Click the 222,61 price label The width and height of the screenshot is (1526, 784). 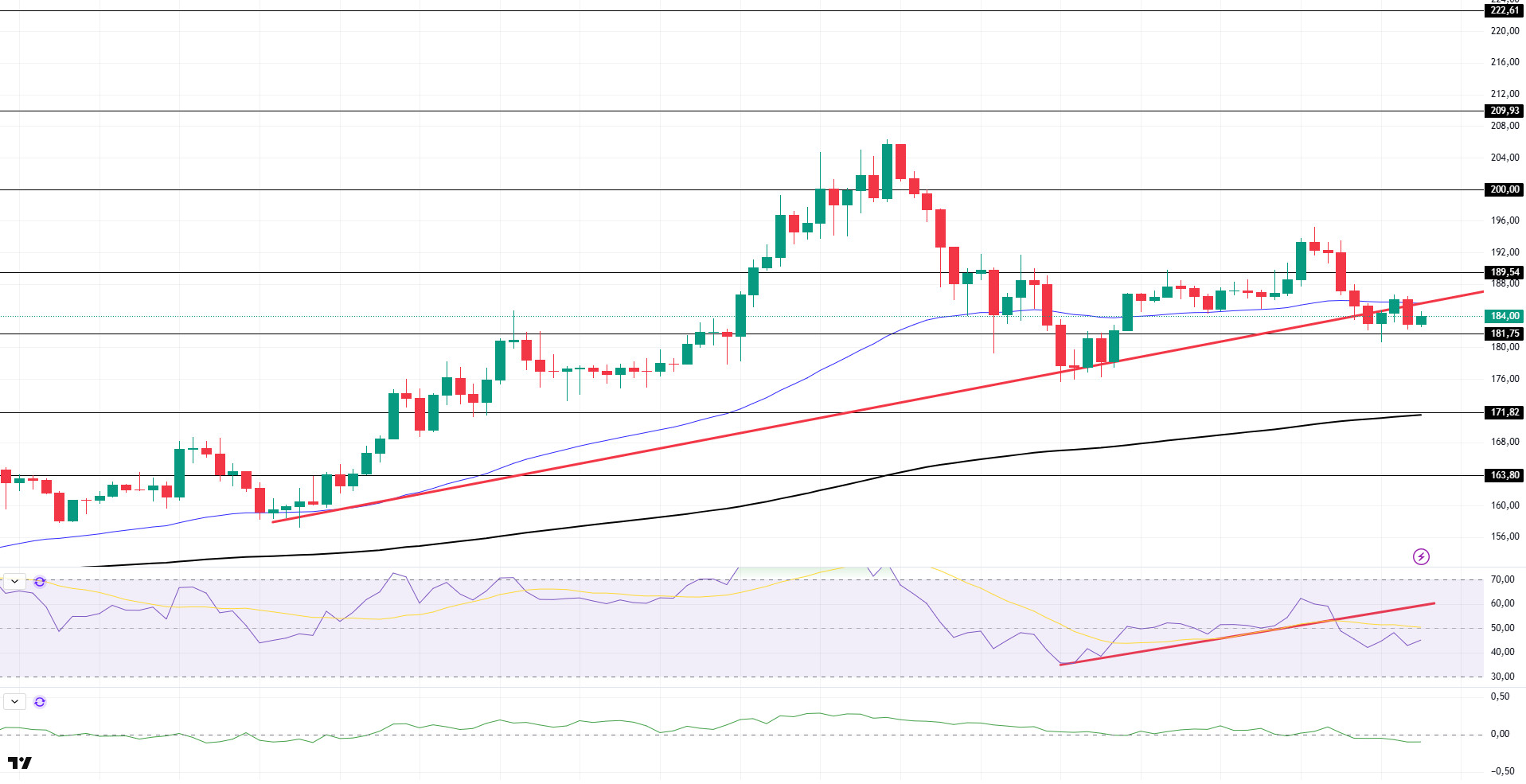1505,10
